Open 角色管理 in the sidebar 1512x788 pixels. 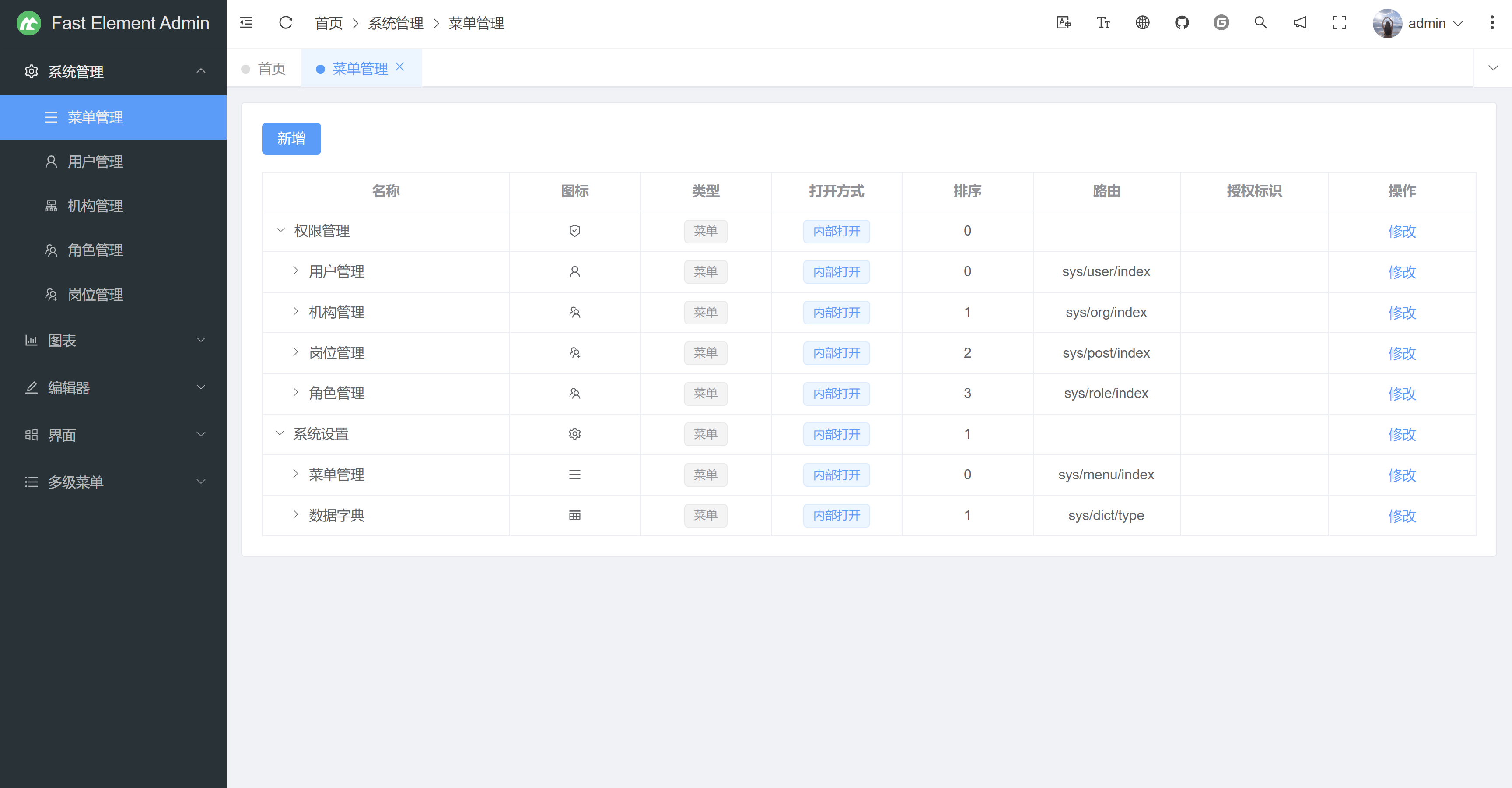(x=113, y=250)
